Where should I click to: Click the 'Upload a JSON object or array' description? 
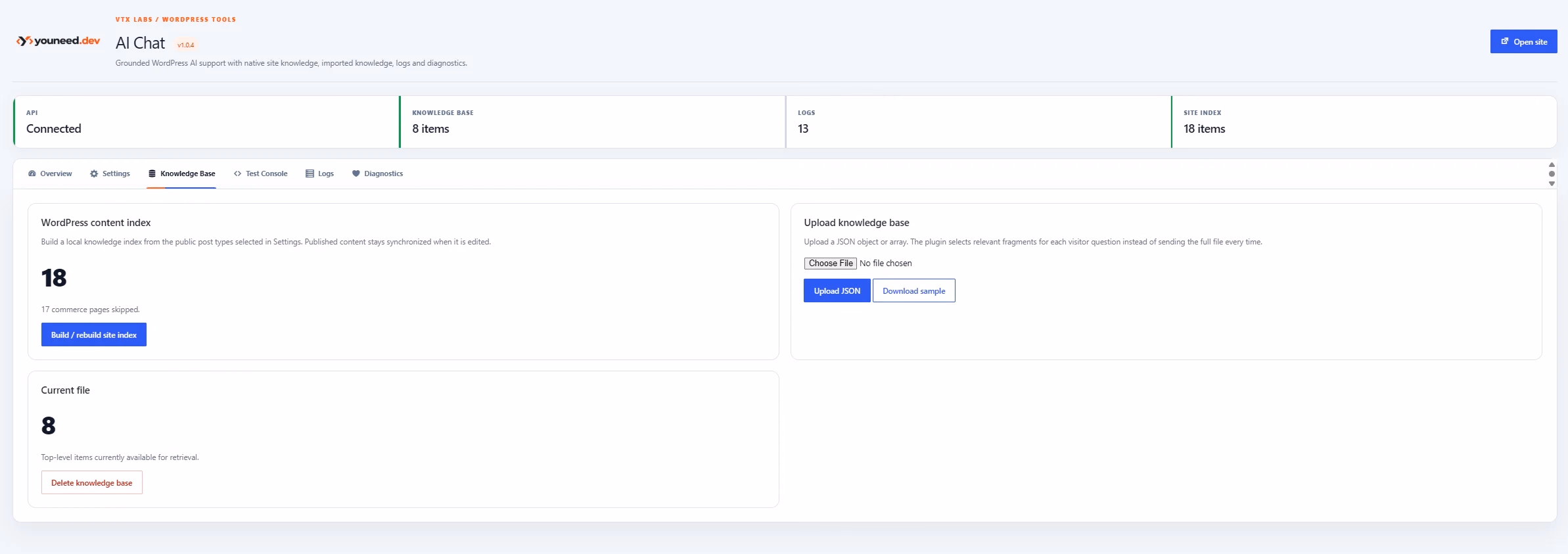coord(1033,241)
